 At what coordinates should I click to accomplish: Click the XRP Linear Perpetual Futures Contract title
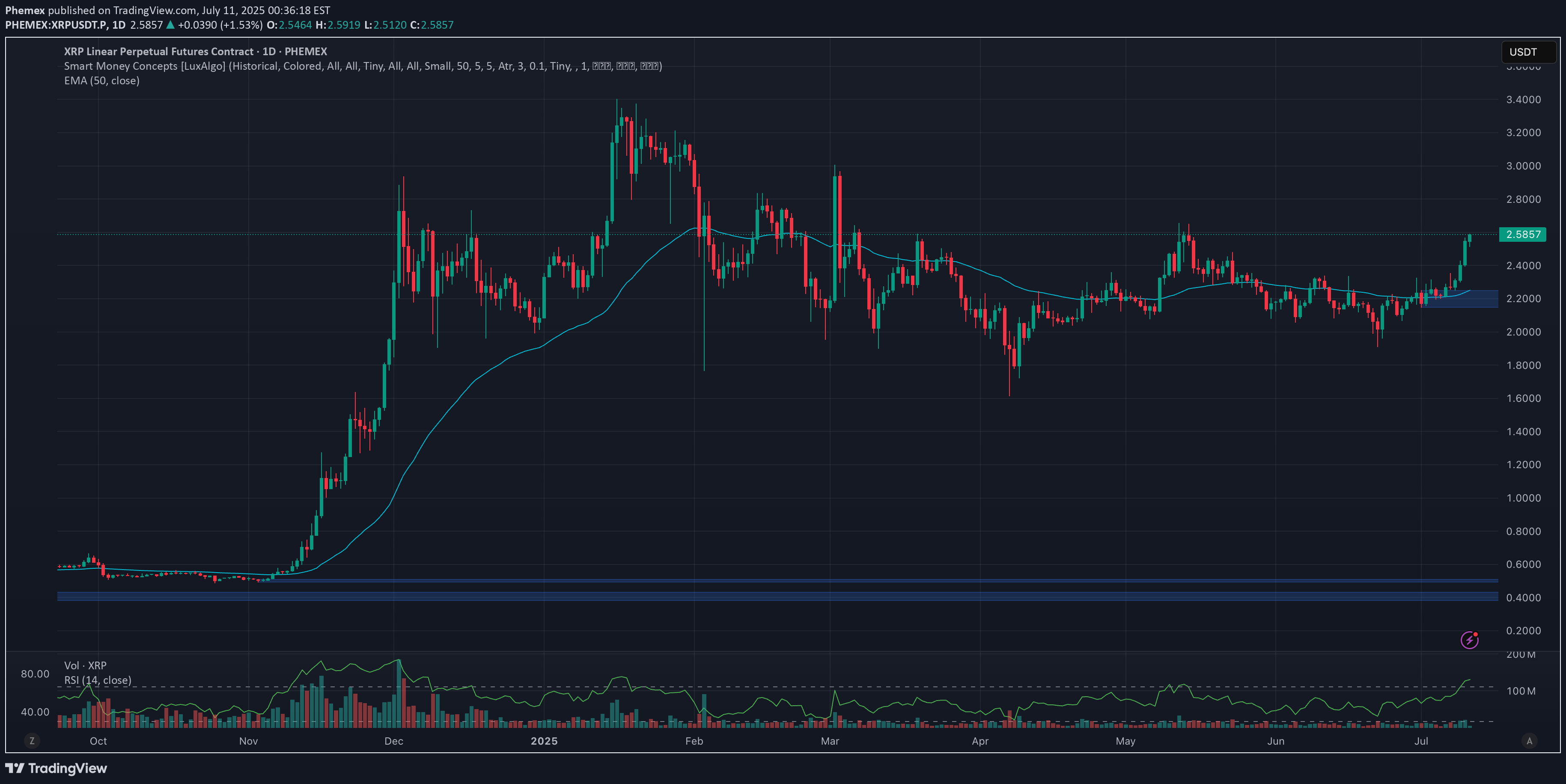click(195, 52)
